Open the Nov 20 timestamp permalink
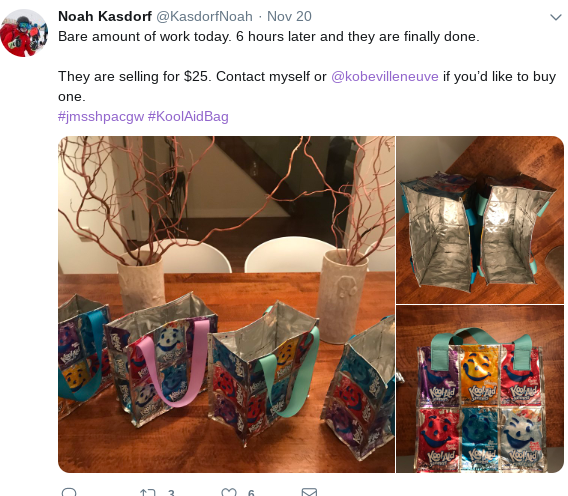 tap(289, 16)
